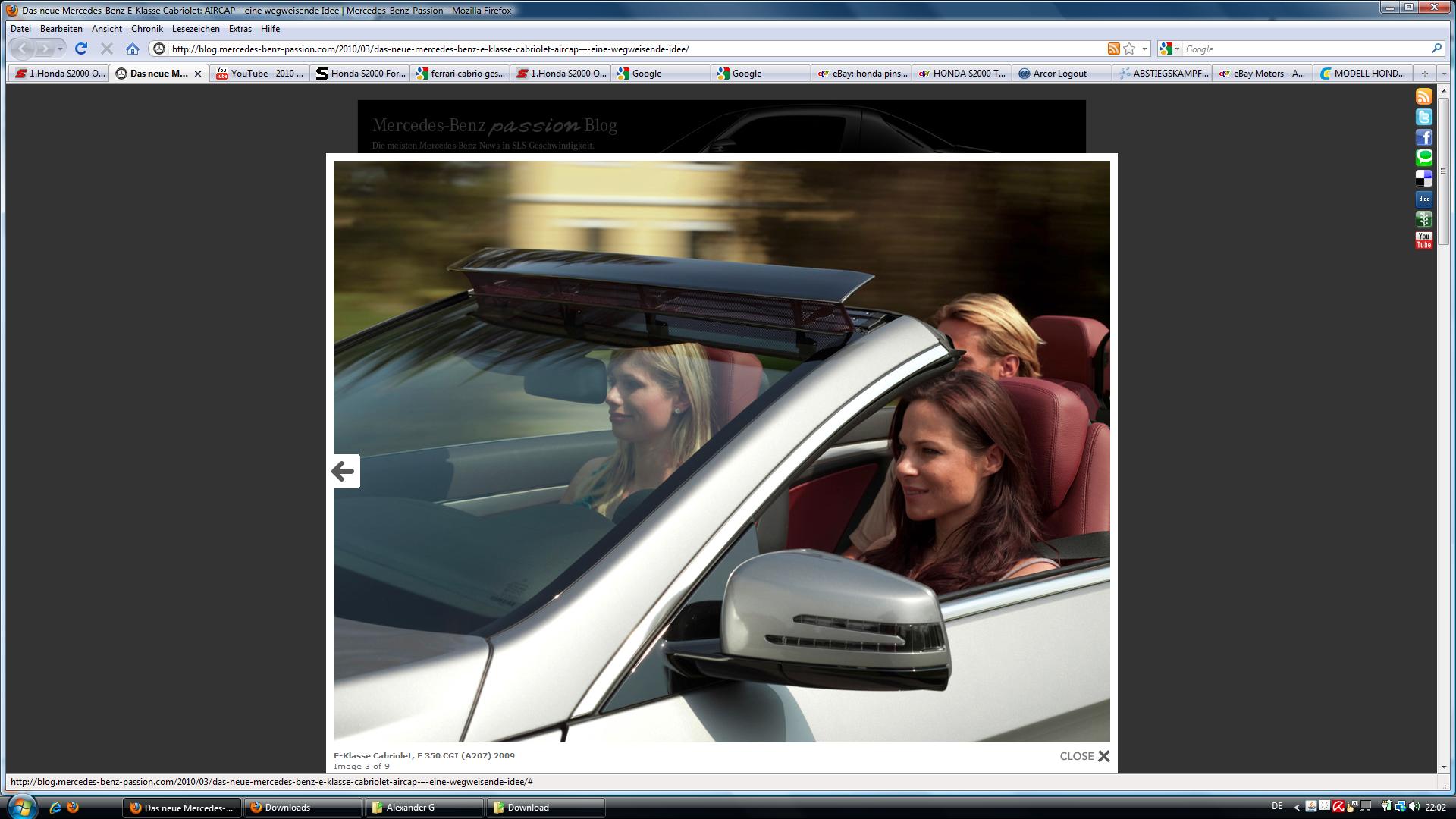The height and width of the screenshot is (819, 1456).
Task: Open the search engine selector dropdown
Action: tap(1169, 49)
